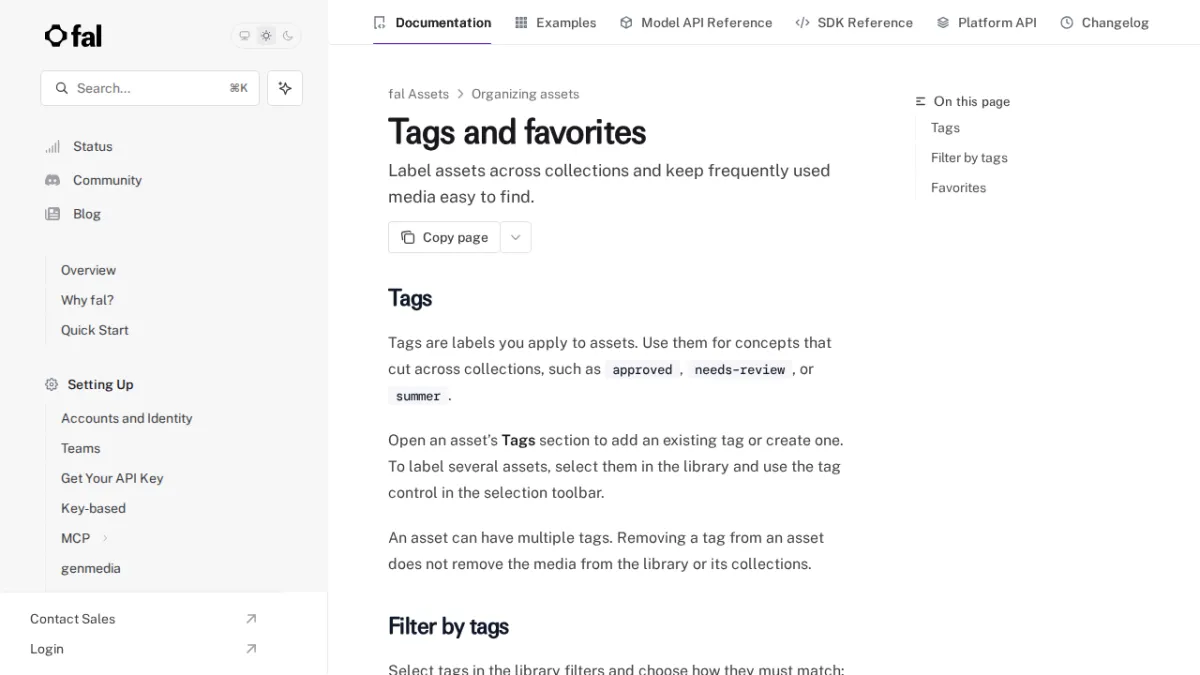
Task: Switch to system theme mode
Action: tap(244, 36)
